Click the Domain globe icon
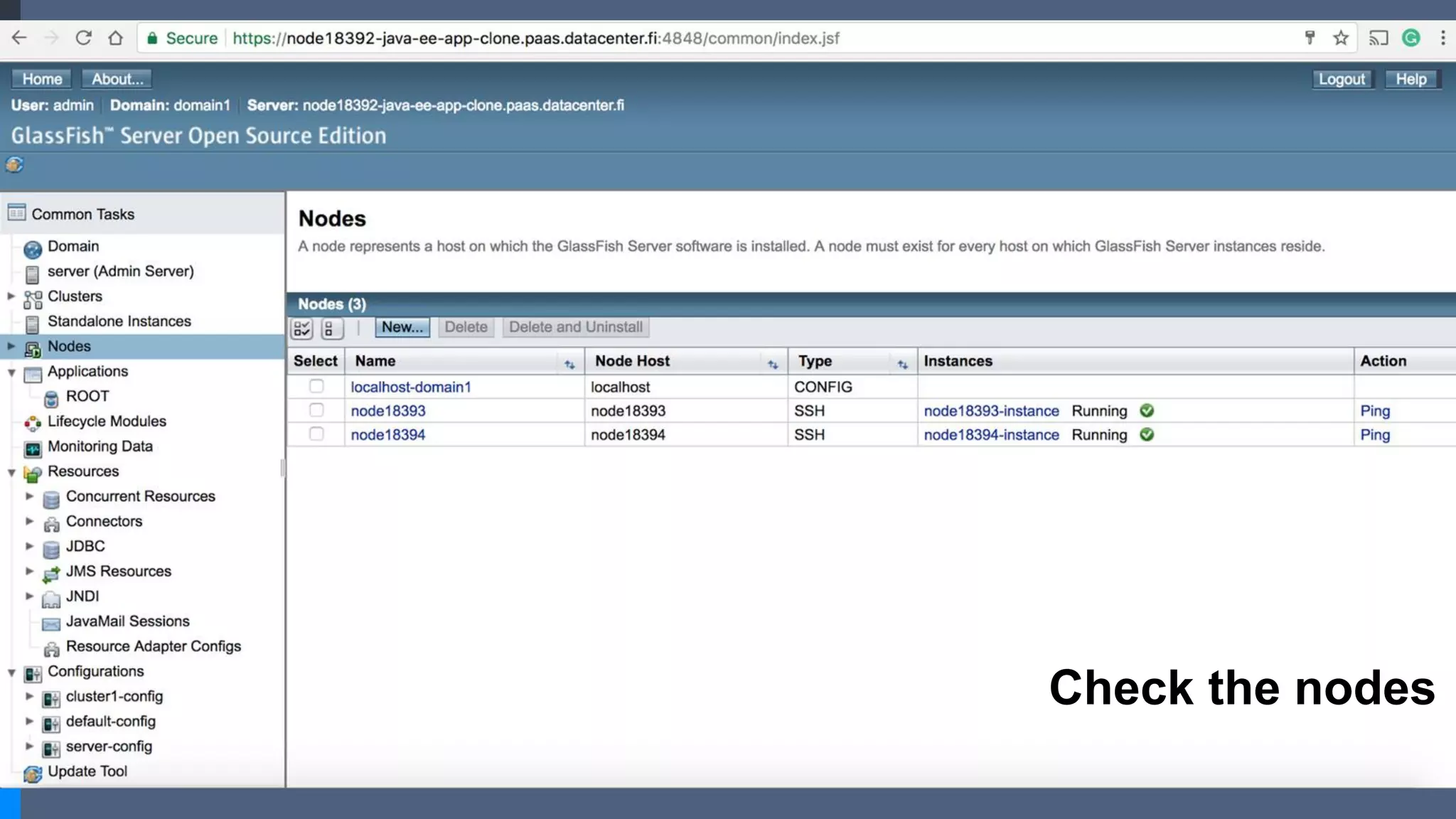The width and height of the screenshot is (1456, 819). tap(33, 249)
